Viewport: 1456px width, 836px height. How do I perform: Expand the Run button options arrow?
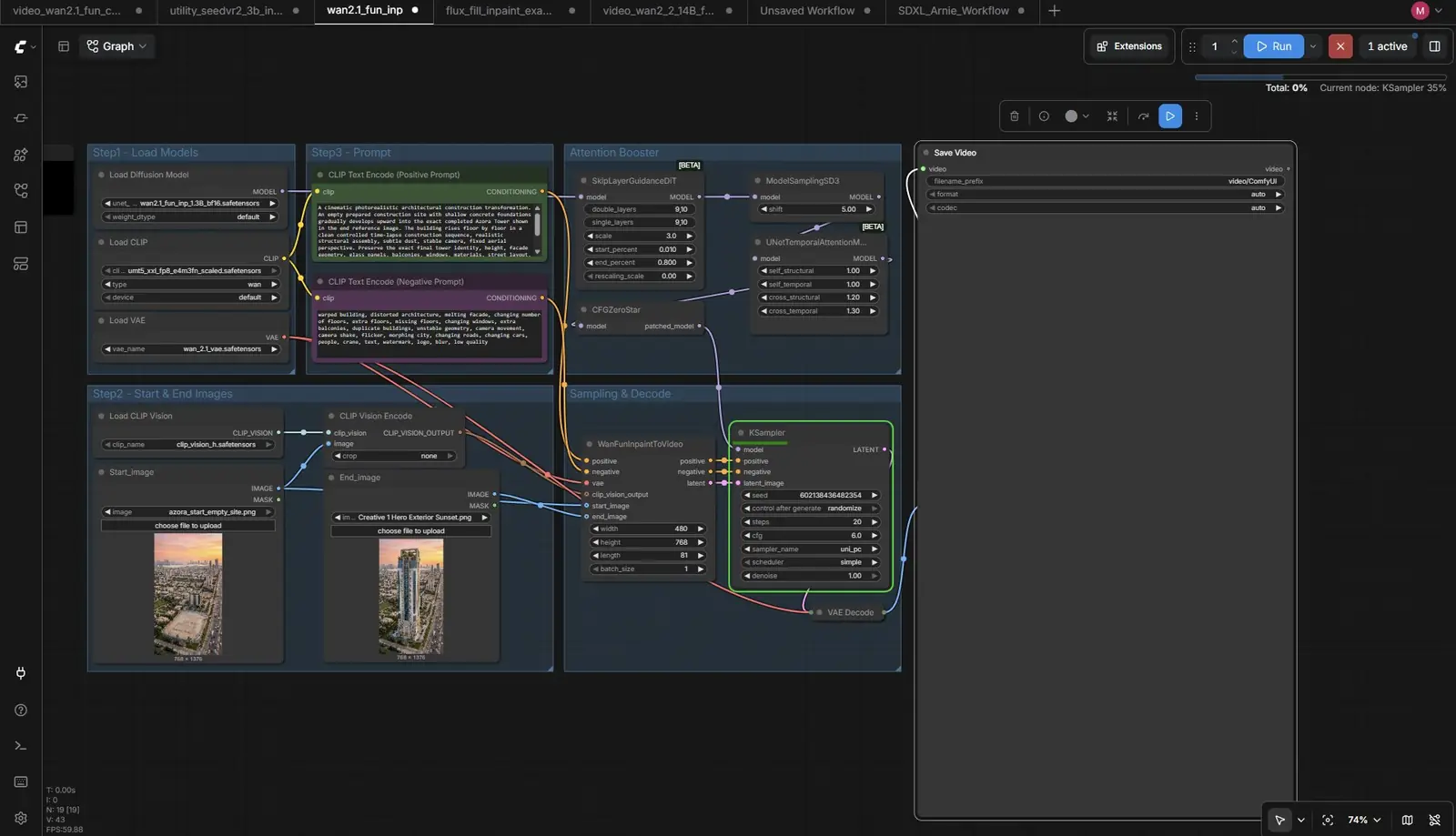[x=1313, y=46]
